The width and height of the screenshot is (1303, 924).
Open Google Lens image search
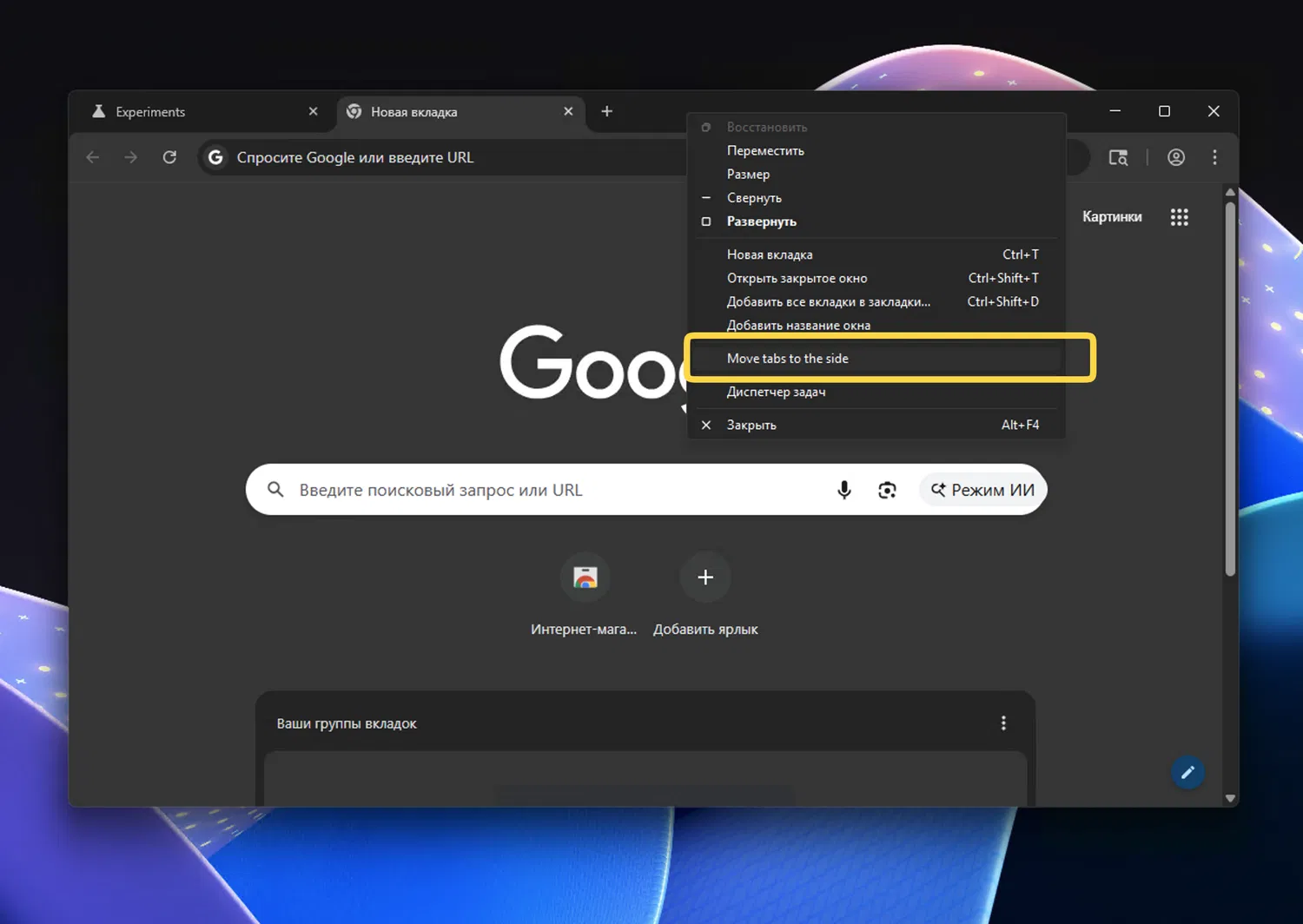point(887,490)
